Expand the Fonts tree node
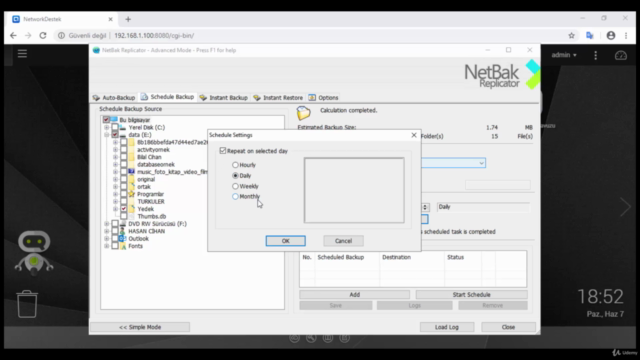The width and height of the screenshot is (640, 360). tap(107, 246)
